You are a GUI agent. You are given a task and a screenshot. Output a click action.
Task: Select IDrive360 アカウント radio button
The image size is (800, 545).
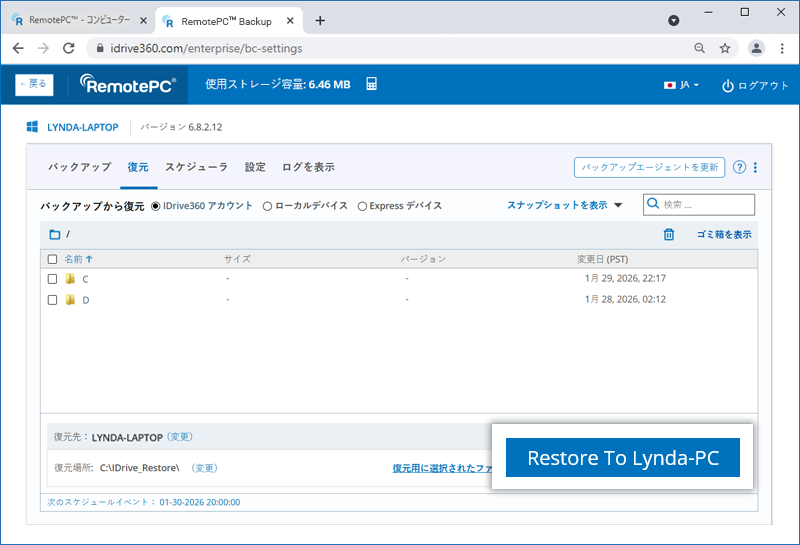[156, 206]
